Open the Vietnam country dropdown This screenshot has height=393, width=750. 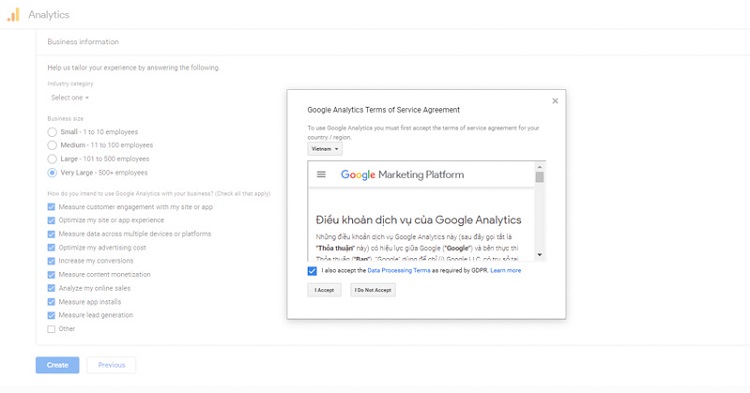(x=325, y=149)
